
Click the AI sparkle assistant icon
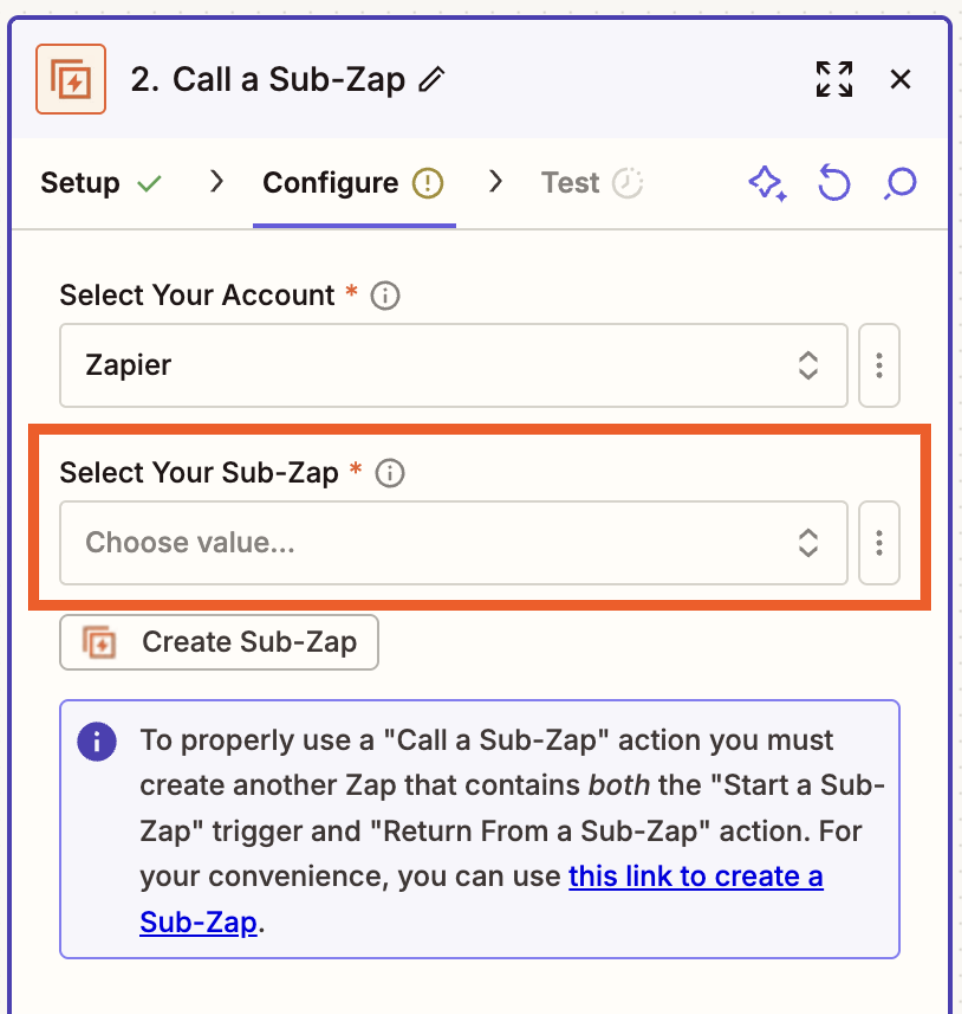click(x=768, y=184)
